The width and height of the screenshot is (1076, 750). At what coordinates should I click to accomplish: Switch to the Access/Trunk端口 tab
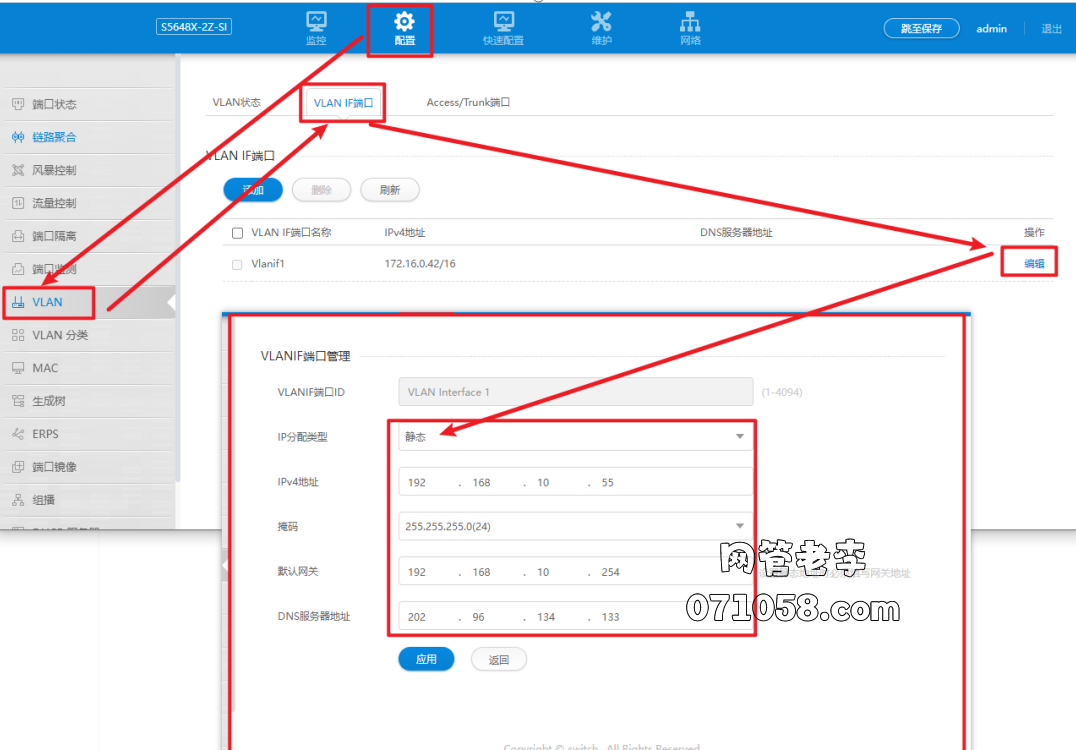pyautogui.click(x=468, y=103)
